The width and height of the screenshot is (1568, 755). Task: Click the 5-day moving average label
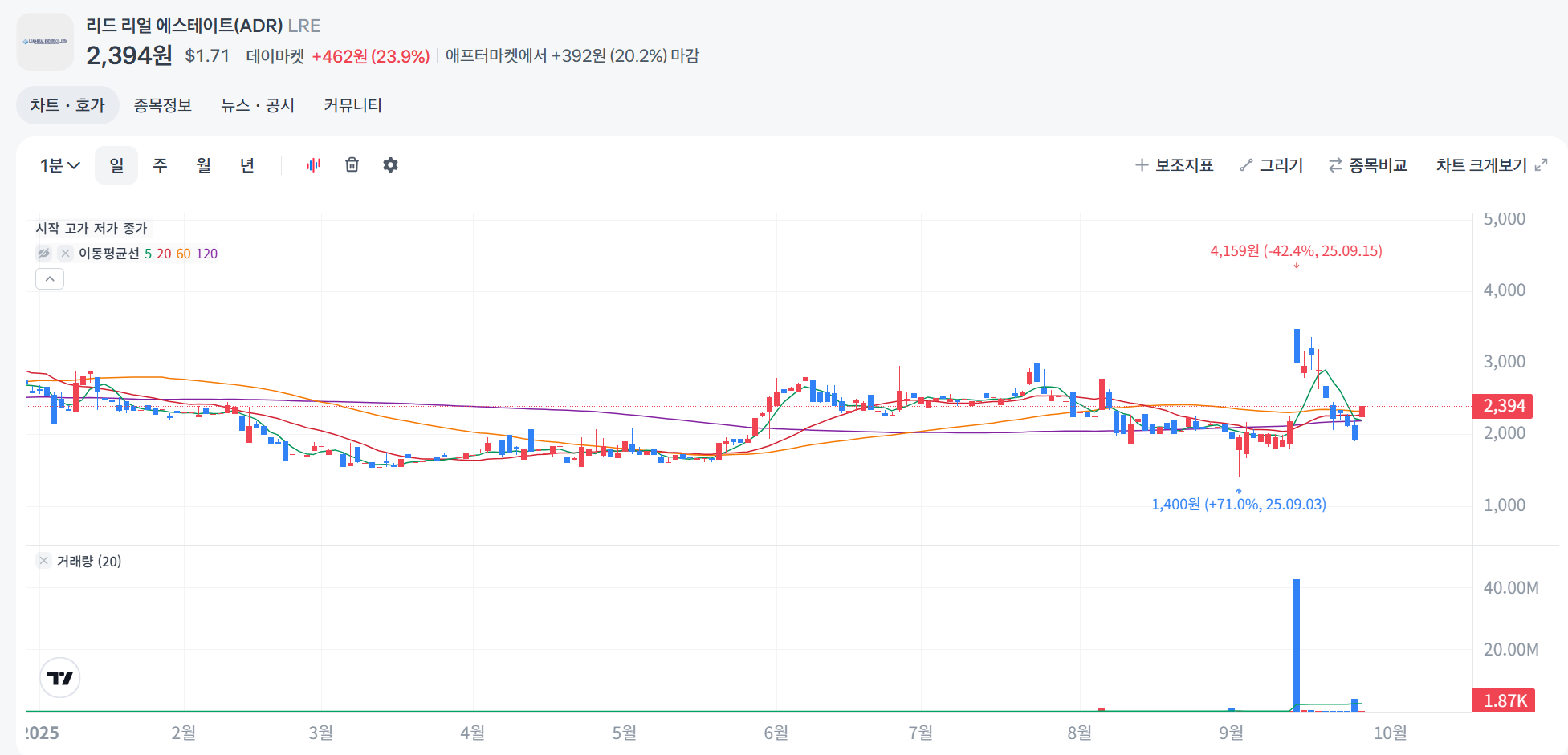click(148, 254)
